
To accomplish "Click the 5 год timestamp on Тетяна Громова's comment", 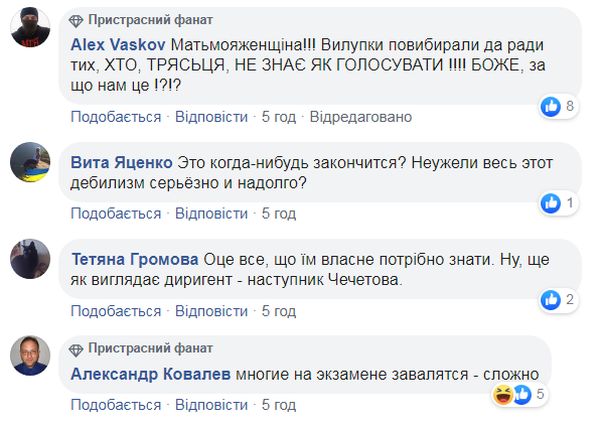I will [x=279, y=309].
